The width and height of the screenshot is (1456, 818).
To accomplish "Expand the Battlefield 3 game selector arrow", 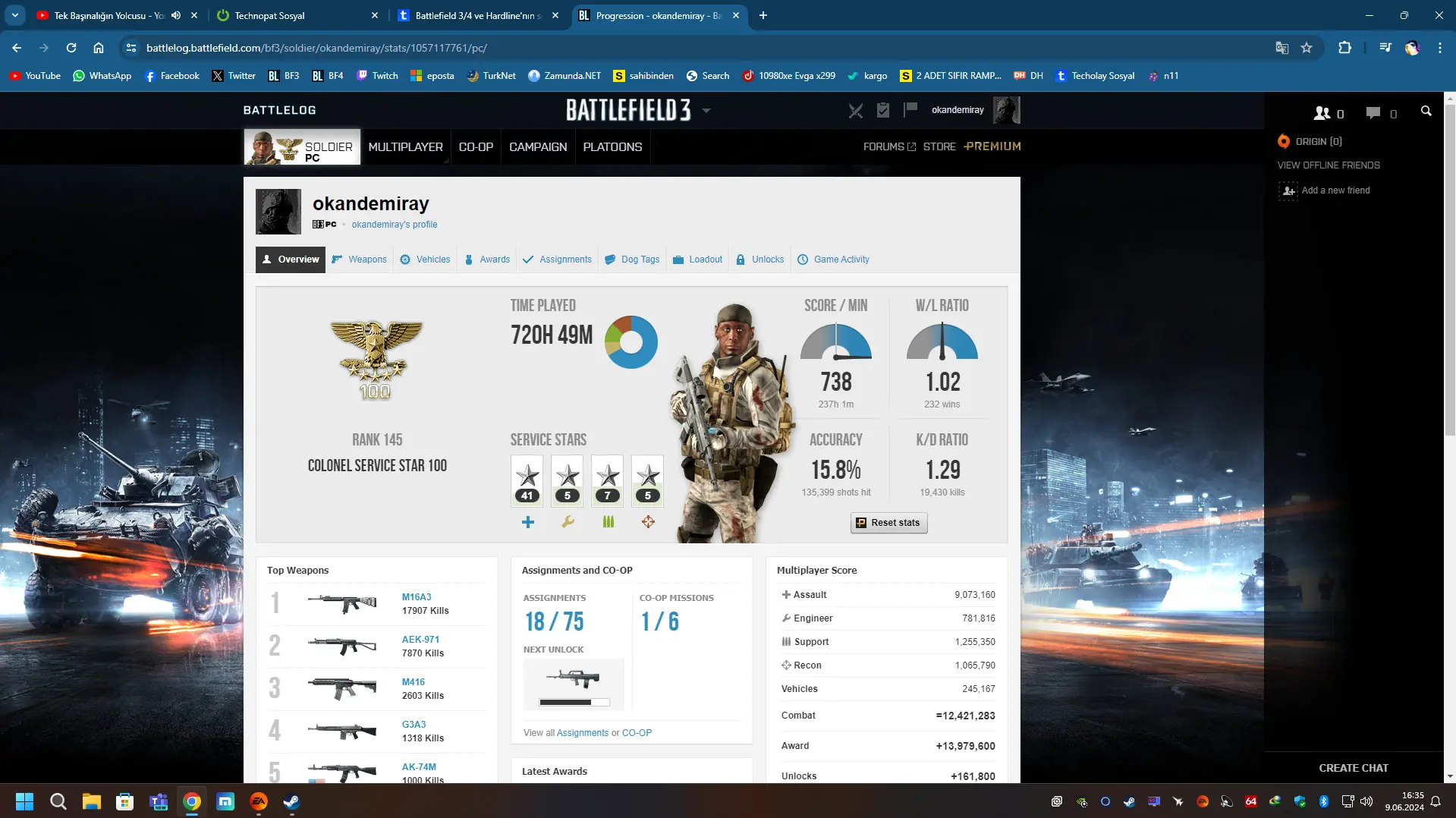I will point(706,111).
